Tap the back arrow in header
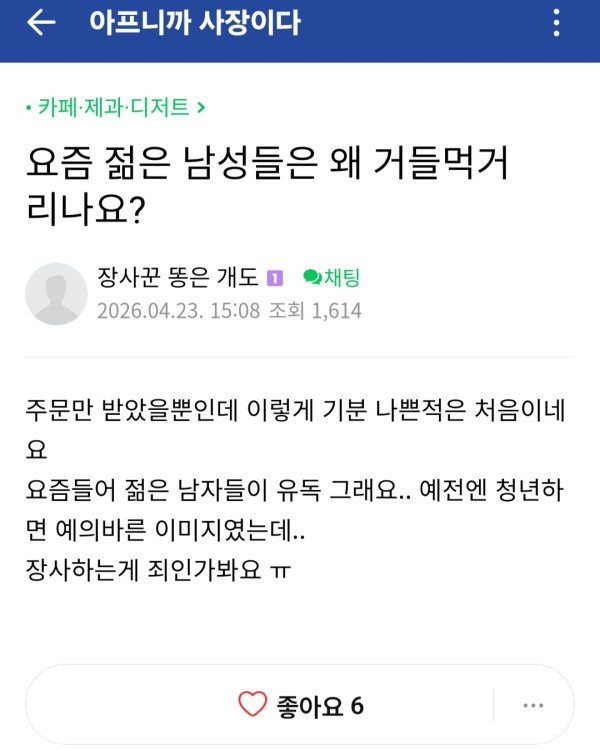The image size is (600, 750). pos(41,24)
